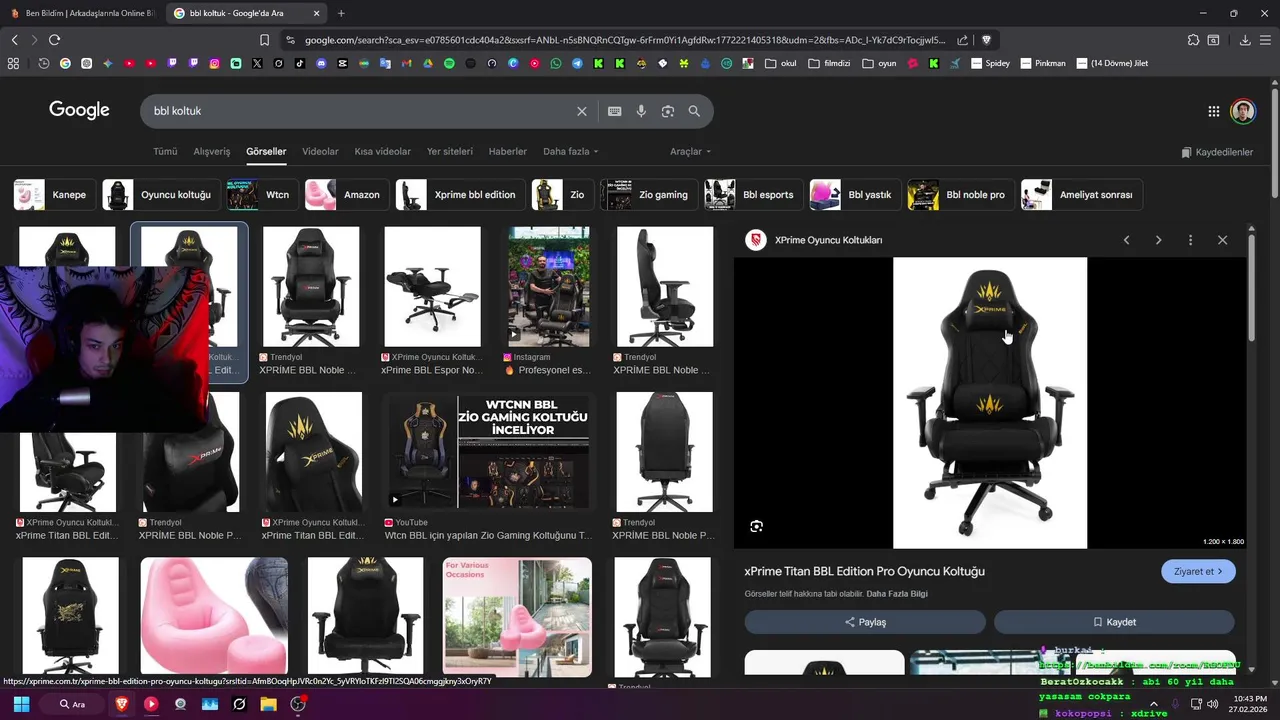Go to the Google logo homepage

79,110
